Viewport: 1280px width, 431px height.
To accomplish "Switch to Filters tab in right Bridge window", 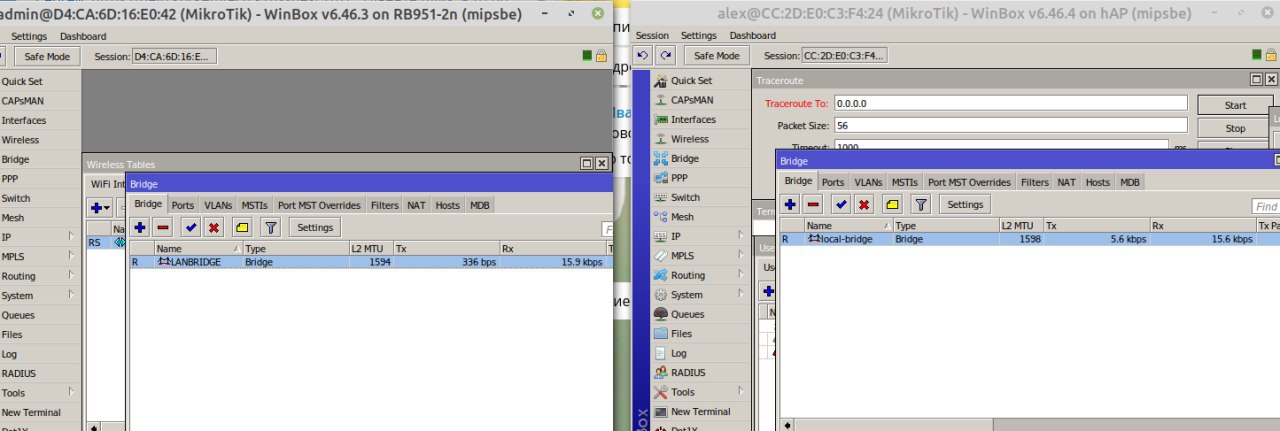I will tap(1035, 182).
